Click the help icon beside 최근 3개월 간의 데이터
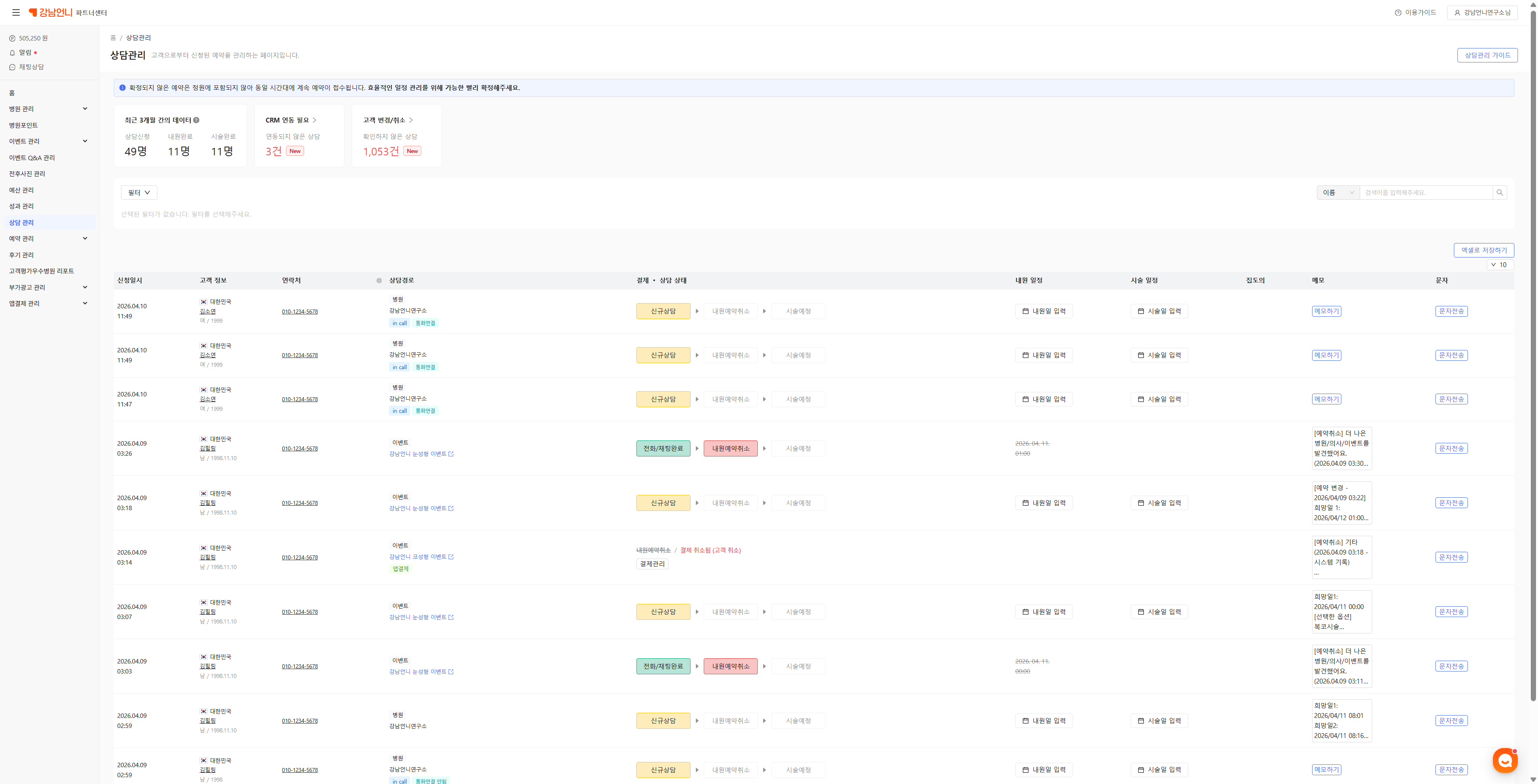This screenshot has height=784, width=1538. pyautogui.click(x=196, y=120)
